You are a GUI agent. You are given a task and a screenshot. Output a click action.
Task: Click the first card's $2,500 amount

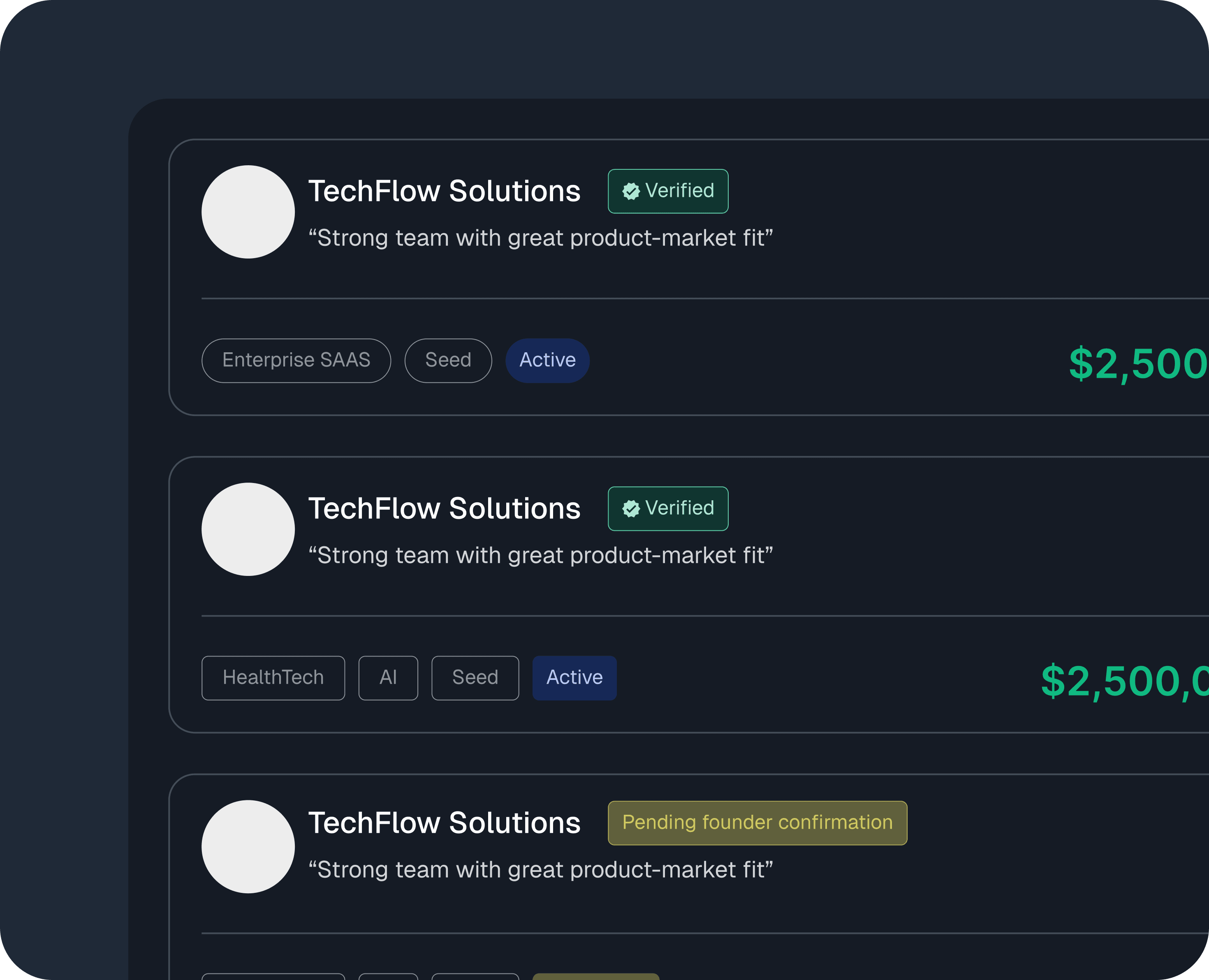(x=1137, y=363)
